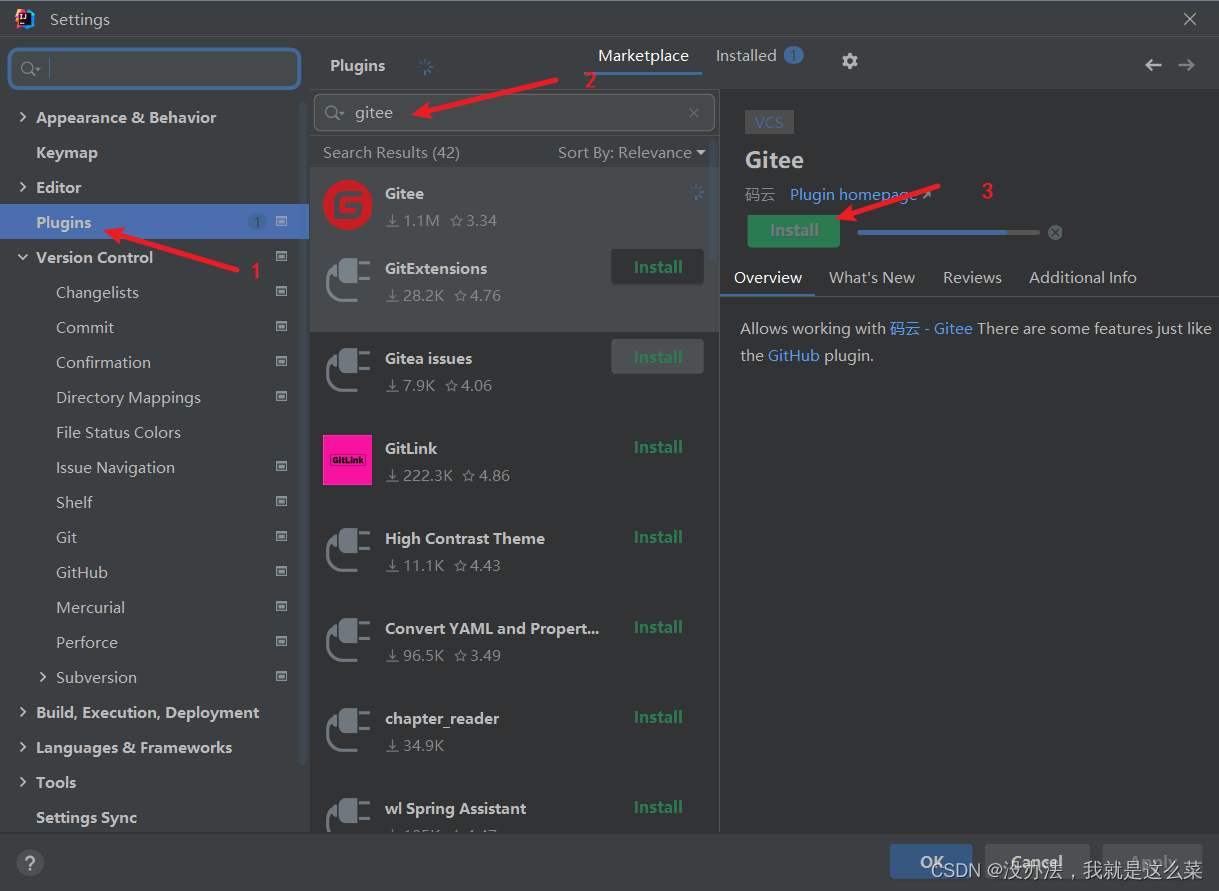Screen dimensions: 1219x891
Task: Open the Reviews tab
Action: [x=972, y=277]
